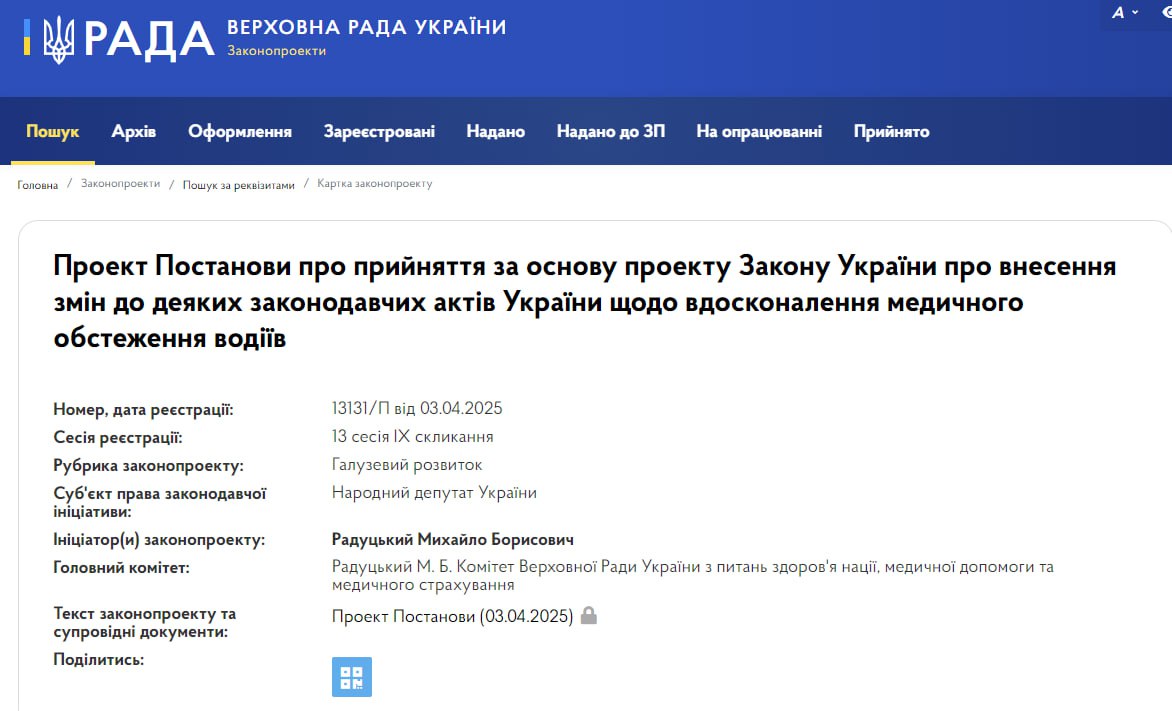The image size is (1172, 711).
Task: Click the lock icon beside Проект Постанови
Action: point(589,616)
